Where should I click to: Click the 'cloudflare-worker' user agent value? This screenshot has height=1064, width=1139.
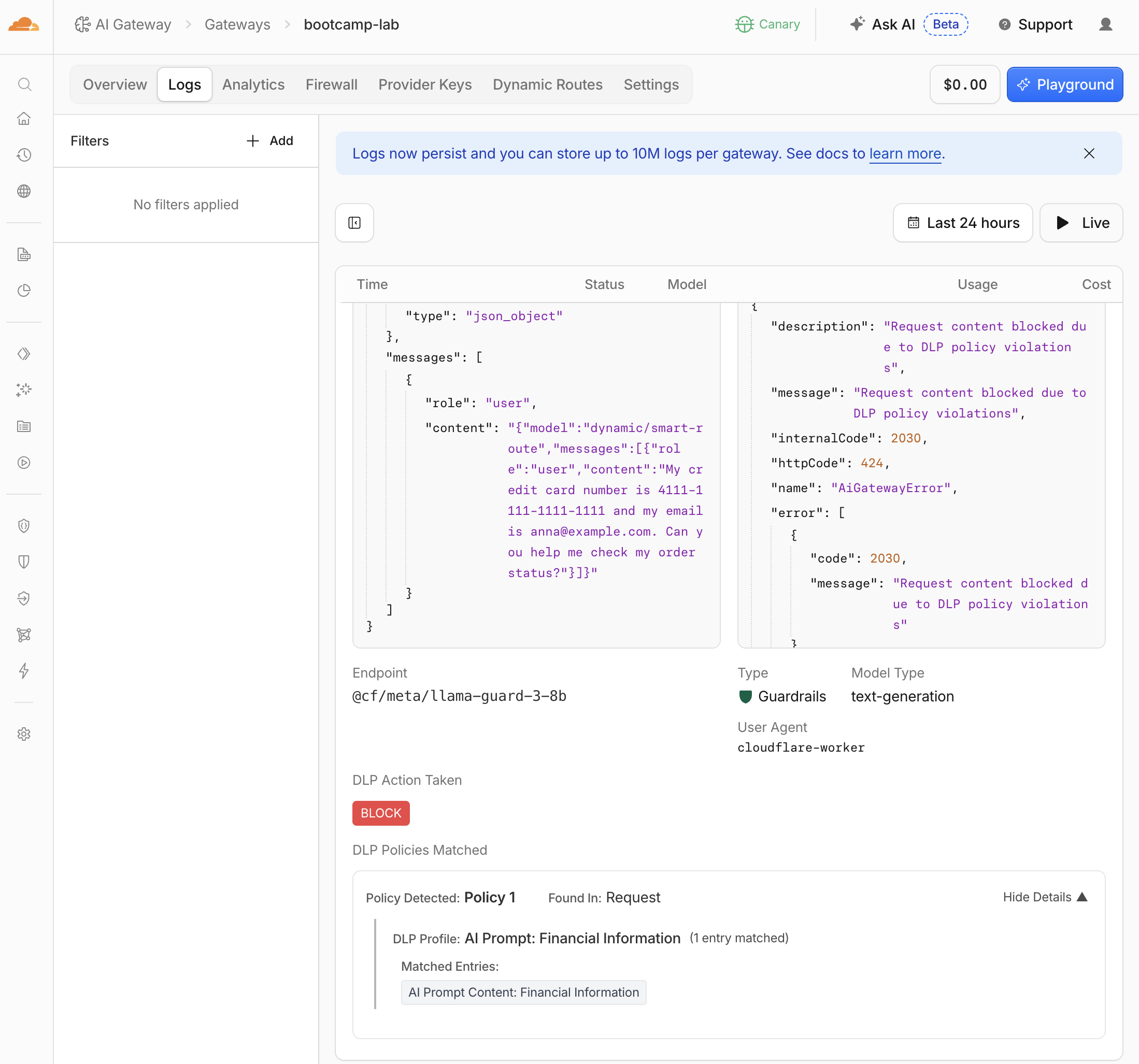(x=801, y=747)
